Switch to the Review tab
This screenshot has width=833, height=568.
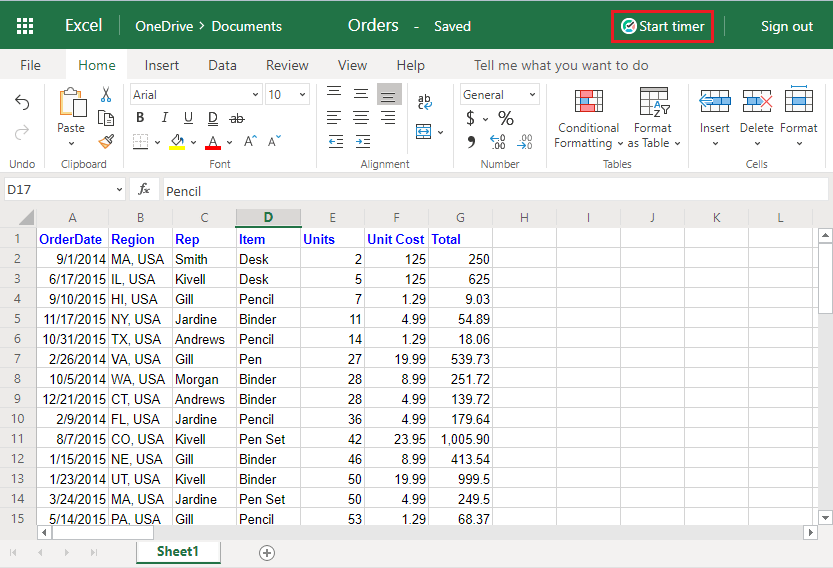click(x=287, y=65)
